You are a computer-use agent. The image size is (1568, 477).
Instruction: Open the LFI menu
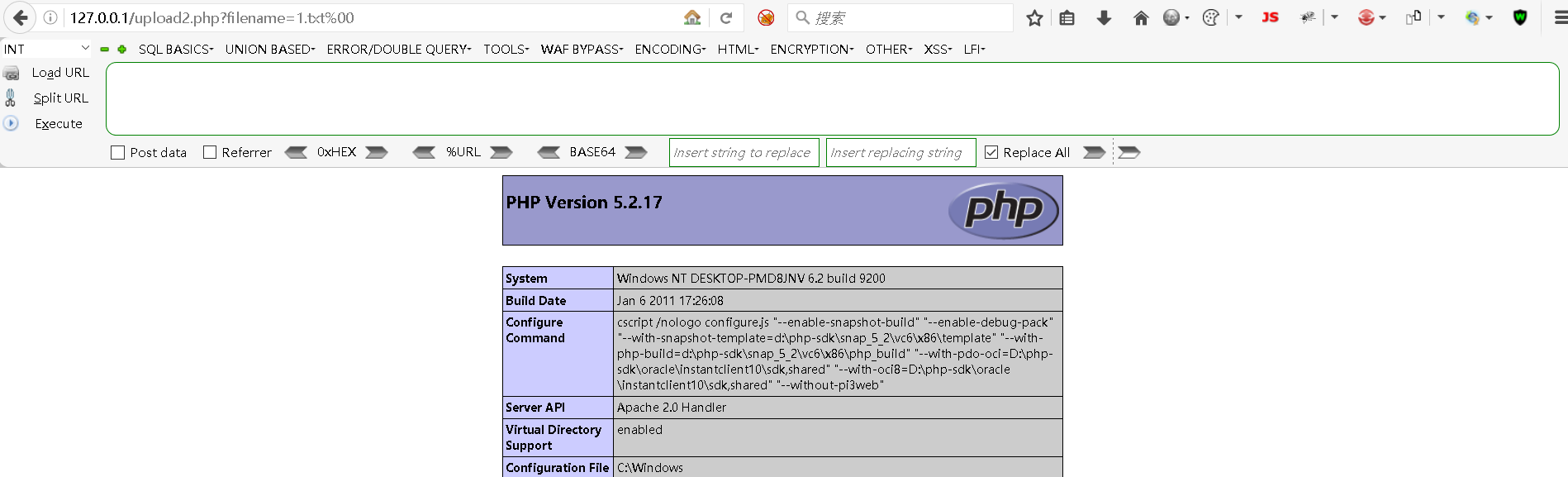(975, 50)
